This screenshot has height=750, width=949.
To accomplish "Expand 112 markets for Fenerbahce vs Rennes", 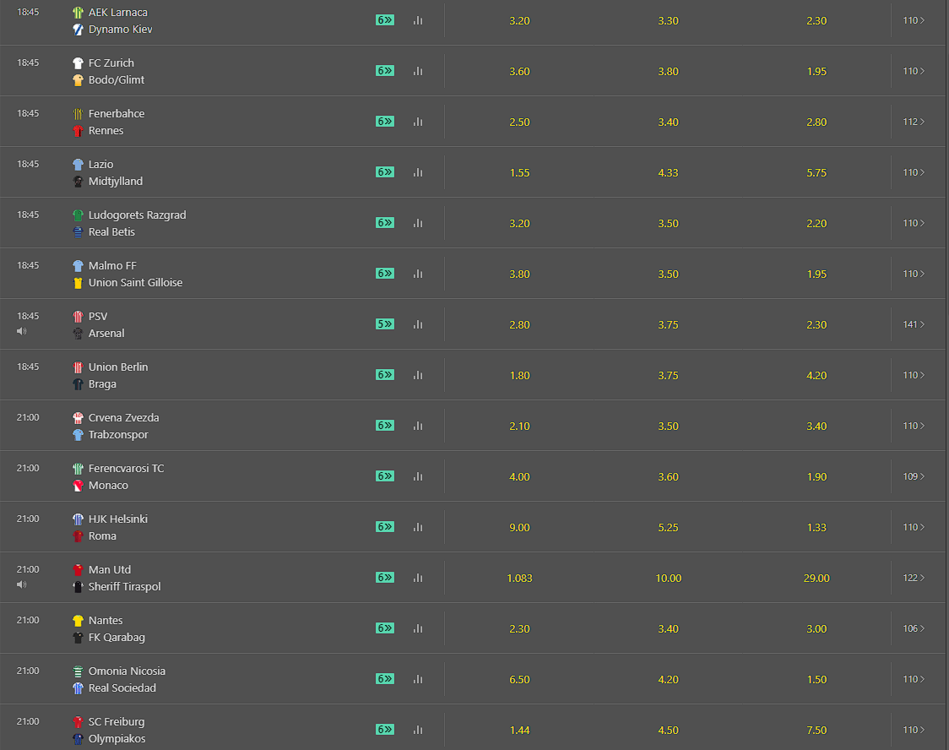I will 913,122.
